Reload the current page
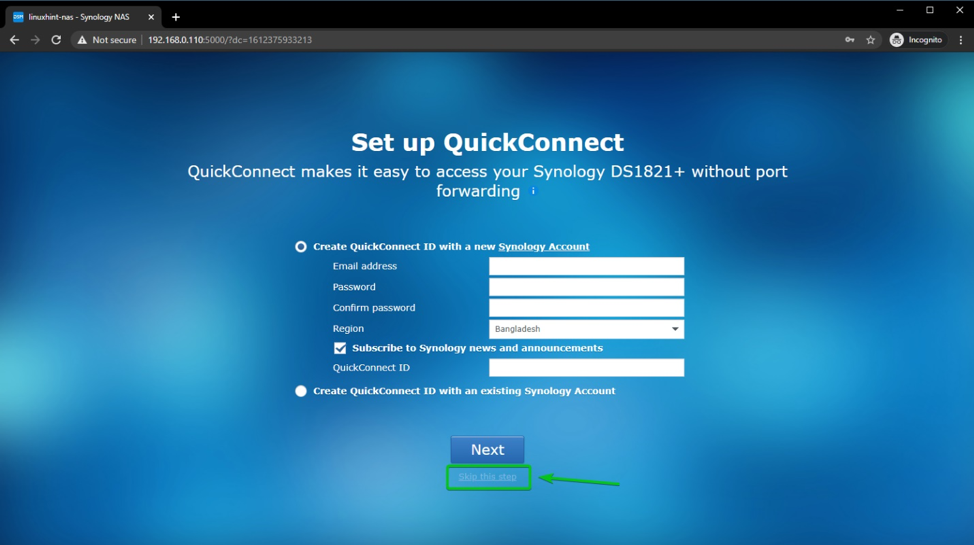The width and height of the screenshot is (974, 545). (x=56, y=40)
